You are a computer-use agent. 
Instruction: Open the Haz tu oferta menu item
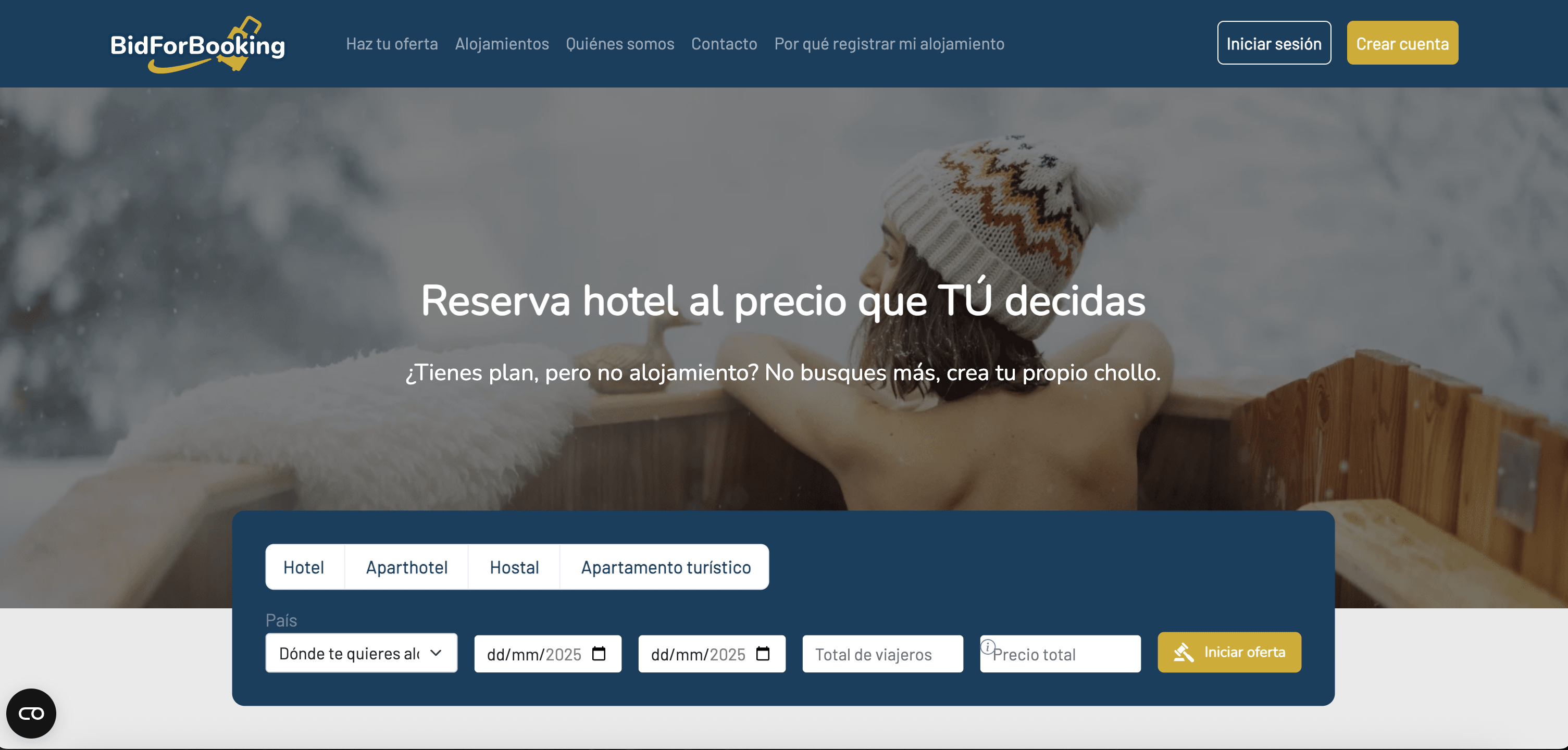(x=392, y=43)
